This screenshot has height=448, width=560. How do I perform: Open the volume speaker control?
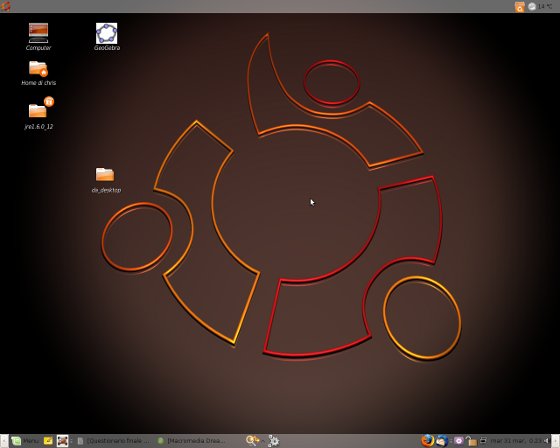[x=547, y=441]
